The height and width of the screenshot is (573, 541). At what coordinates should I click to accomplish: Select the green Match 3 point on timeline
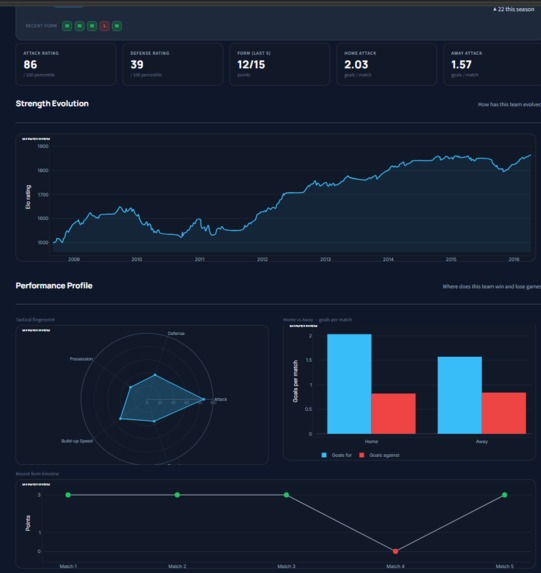point(286,495)
